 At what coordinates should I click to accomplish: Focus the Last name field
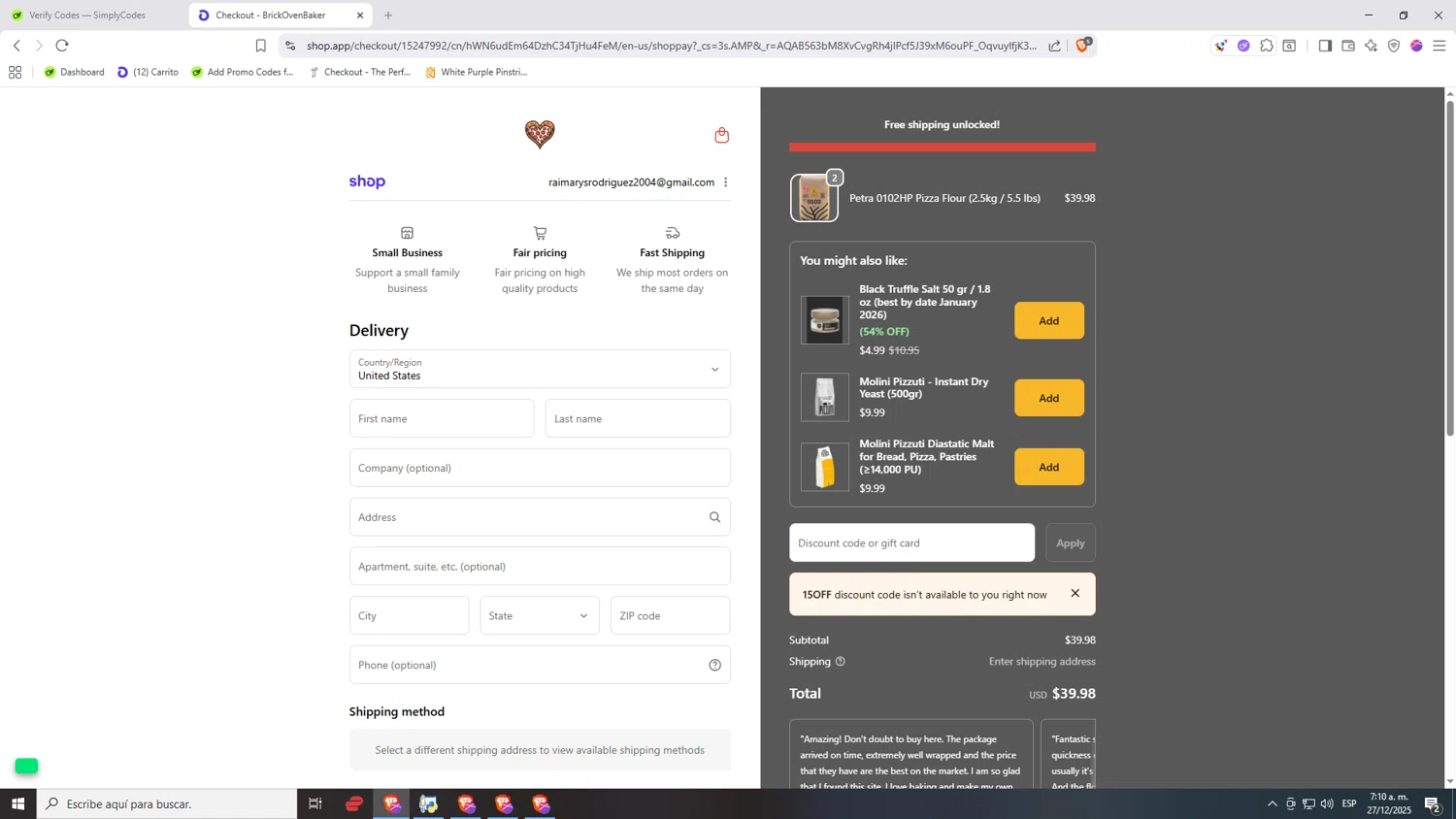coord(638,418)
